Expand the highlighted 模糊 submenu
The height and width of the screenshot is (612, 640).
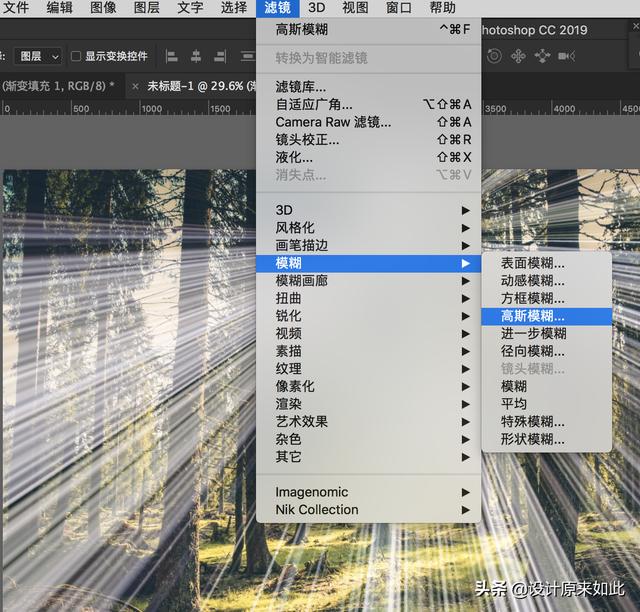(x=369, y=263)
